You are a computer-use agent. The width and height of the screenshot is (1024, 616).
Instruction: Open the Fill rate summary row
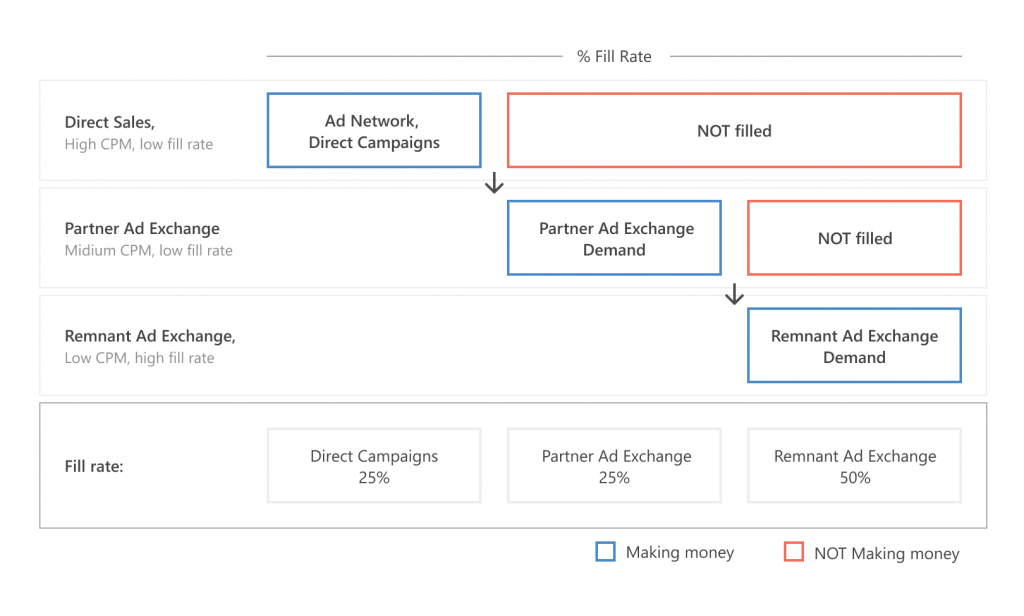(x=96, y=466)
